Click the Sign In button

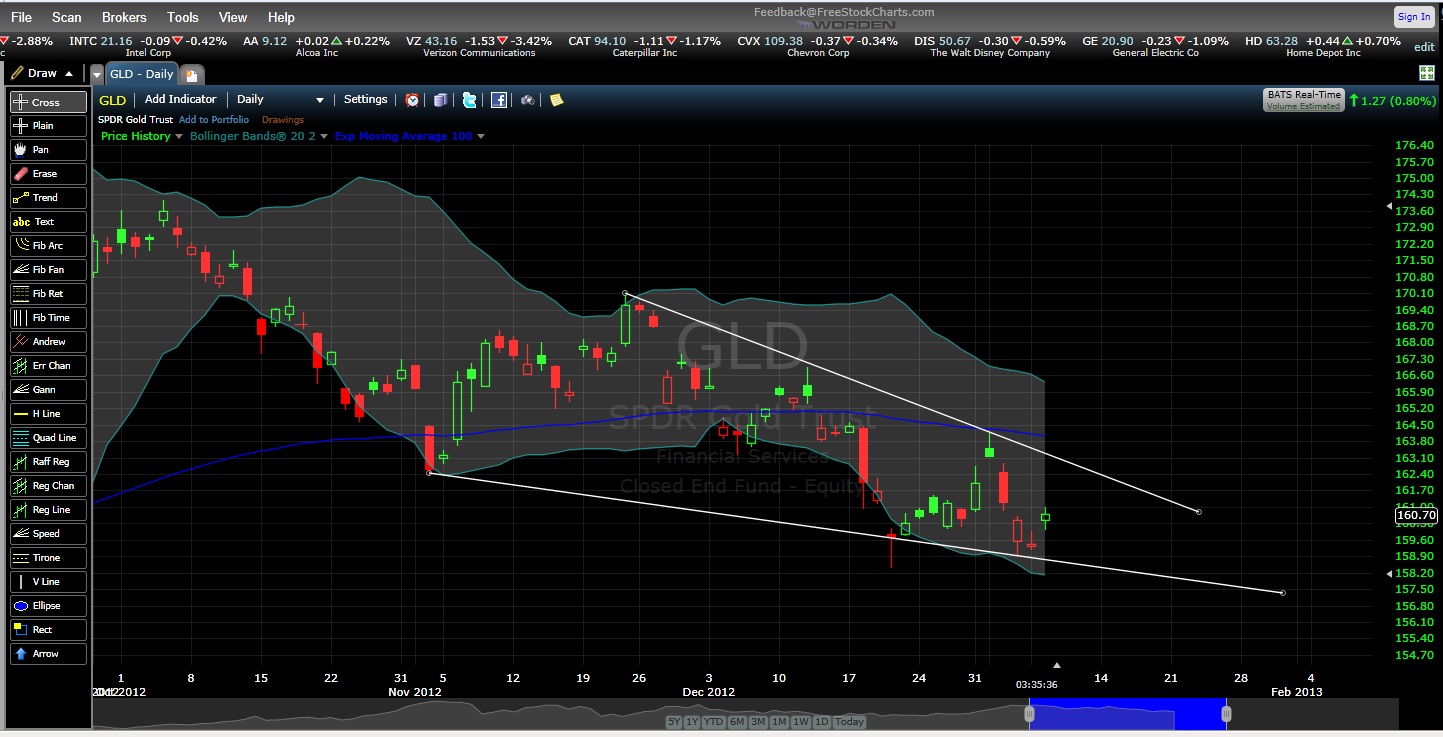1414,16
